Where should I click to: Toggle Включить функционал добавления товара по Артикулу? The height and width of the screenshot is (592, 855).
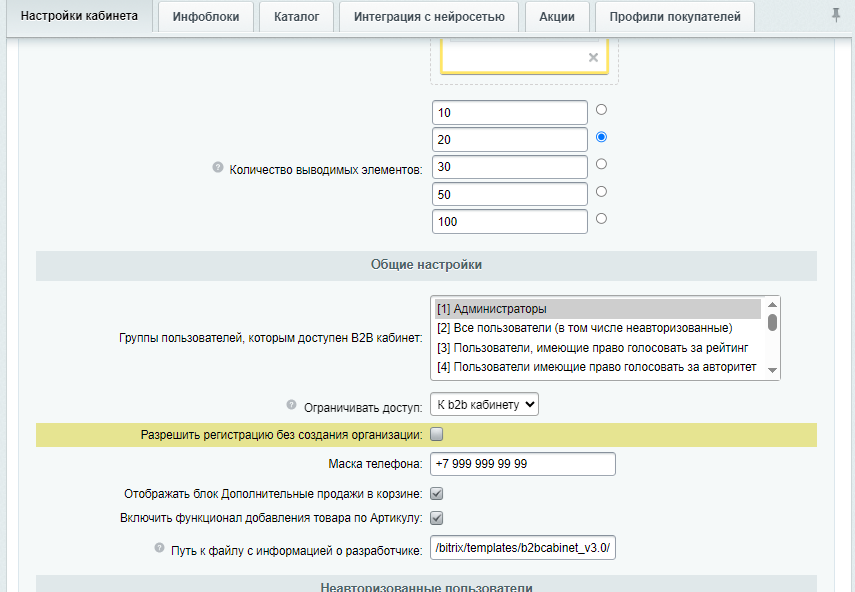(x=437, y=518)
